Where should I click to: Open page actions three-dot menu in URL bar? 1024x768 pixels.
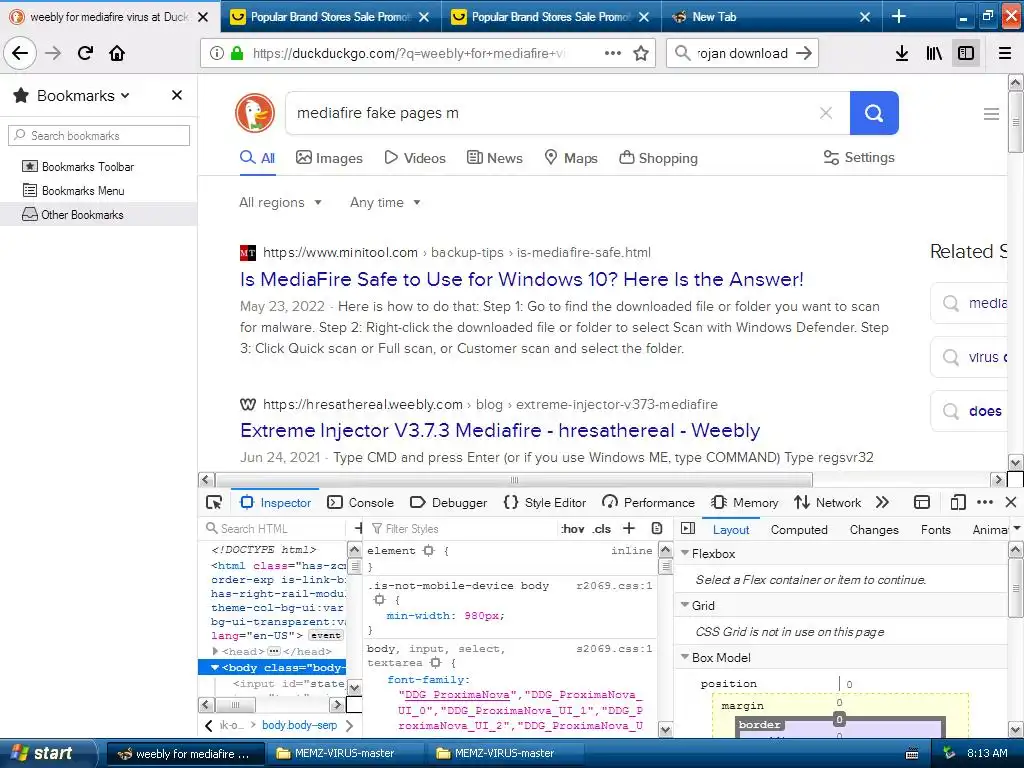(613, 53)
